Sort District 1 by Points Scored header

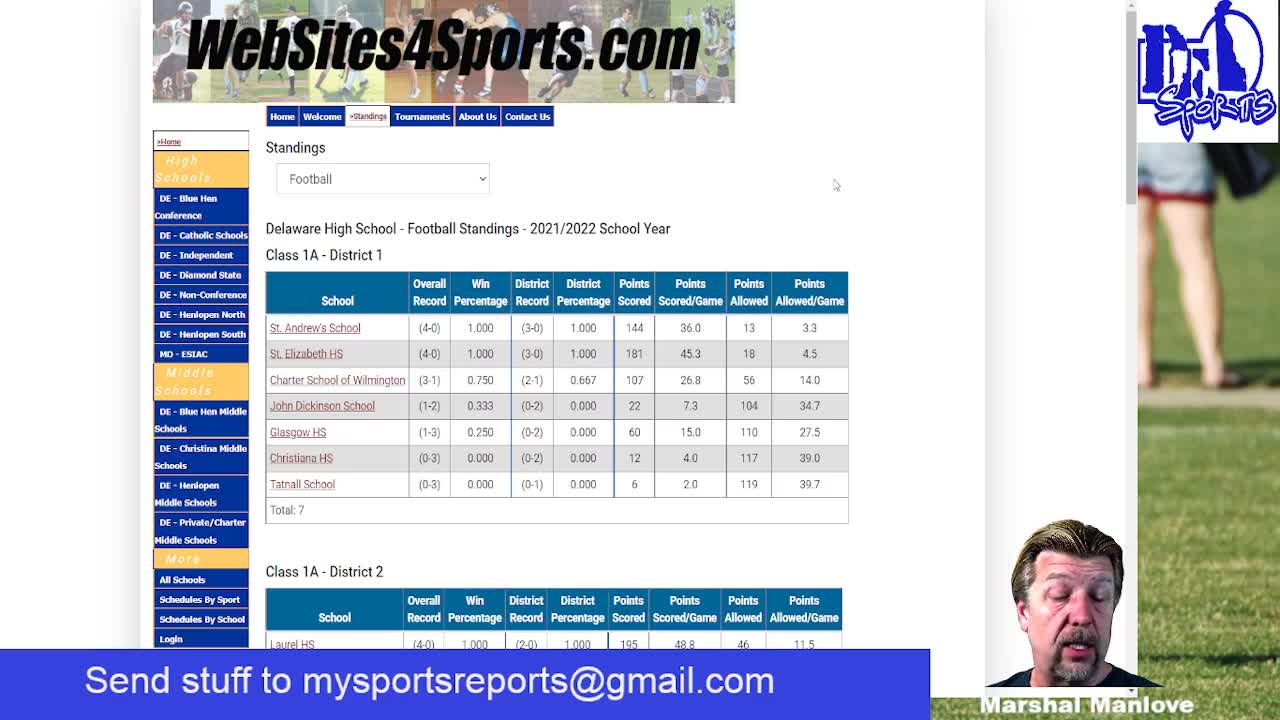tap(634, 293)
